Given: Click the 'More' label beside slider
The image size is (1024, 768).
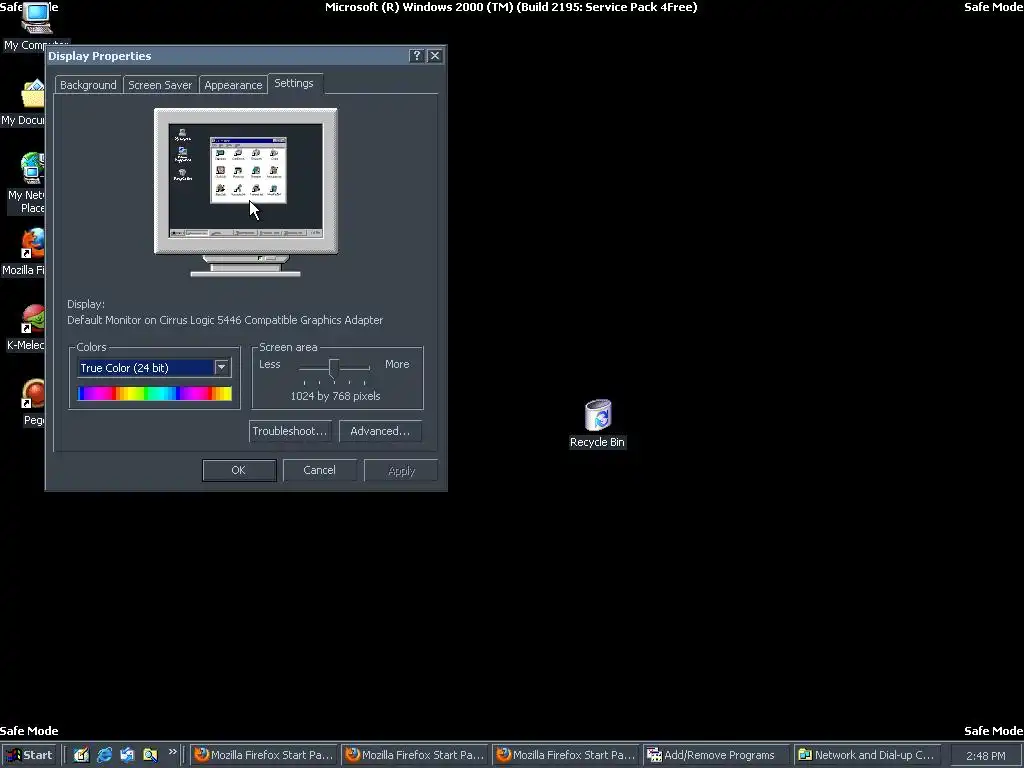Looking at the screenshot, I should coord(397,364).
